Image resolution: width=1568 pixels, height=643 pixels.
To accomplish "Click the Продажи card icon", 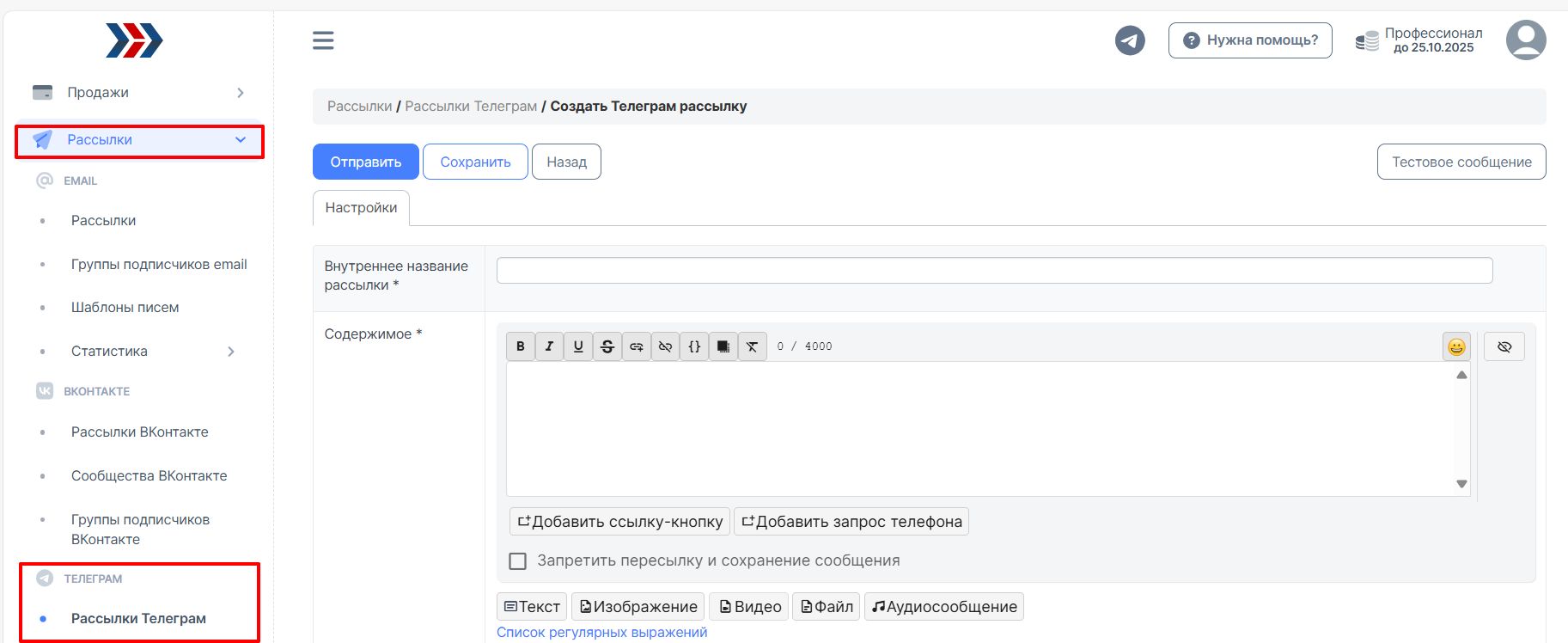I will click(x=42, y=92).
